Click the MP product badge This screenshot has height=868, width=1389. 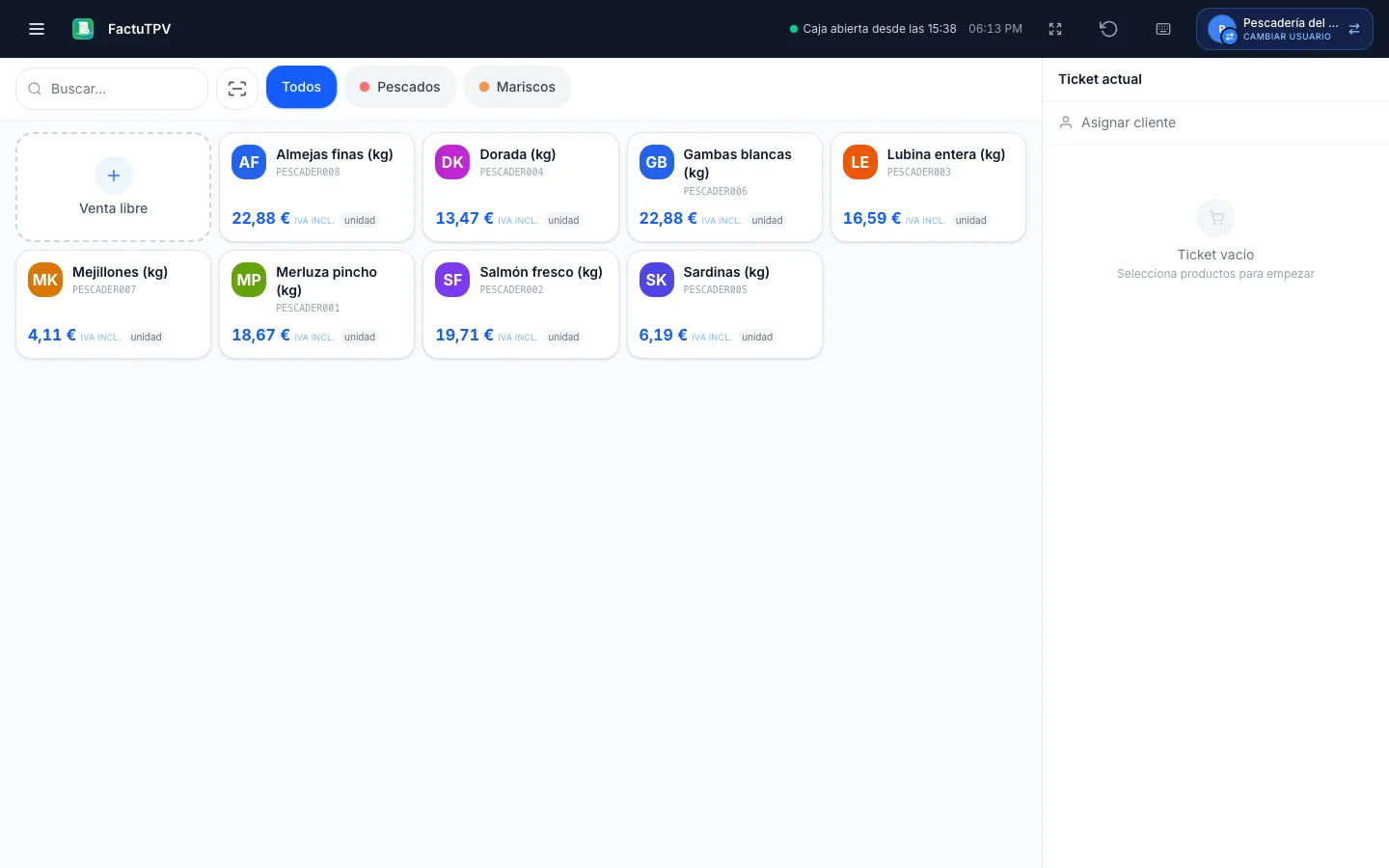pos(249,280)
